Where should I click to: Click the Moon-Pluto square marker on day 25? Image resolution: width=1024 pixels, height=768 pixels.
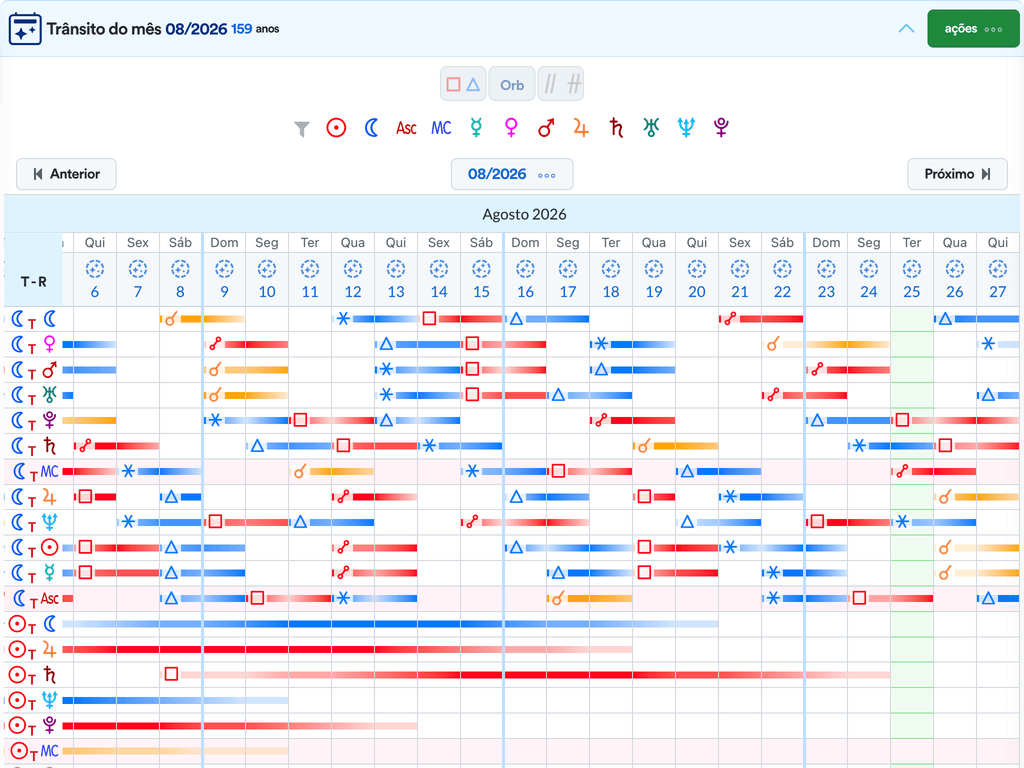pyautogui.click(x=902, y=420)
